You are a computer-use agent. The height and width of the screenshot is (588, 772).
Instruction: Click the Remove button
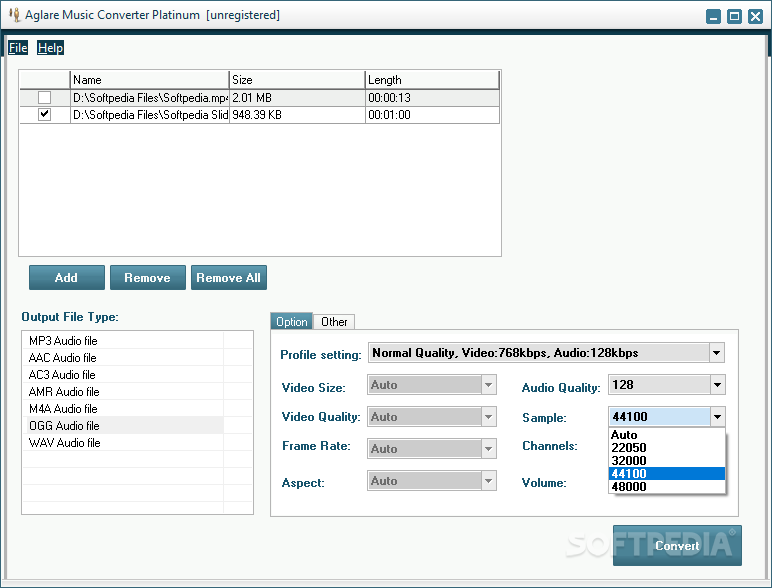(x=148, y=278)
